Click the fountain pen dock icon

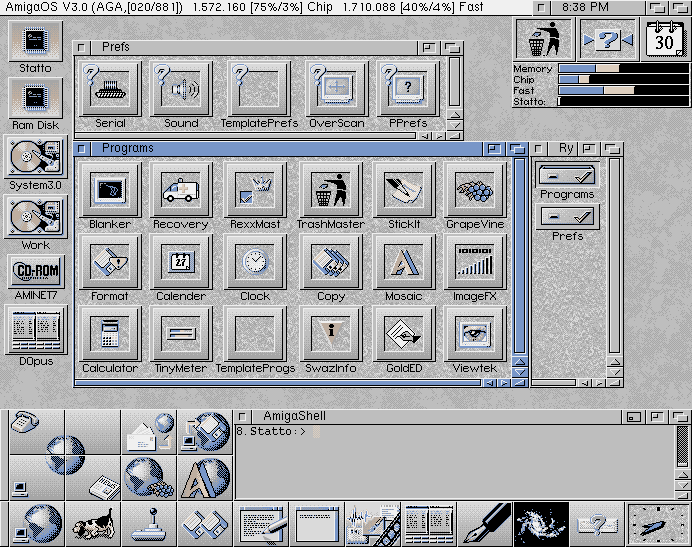(x=485, y=524)
